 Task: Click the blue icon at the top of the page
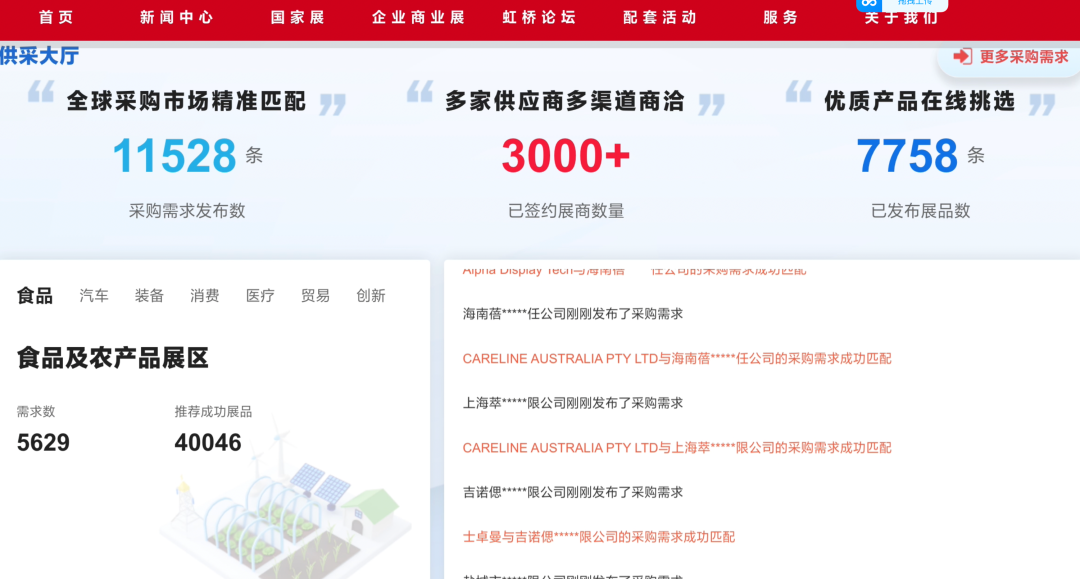pos(869,4)
